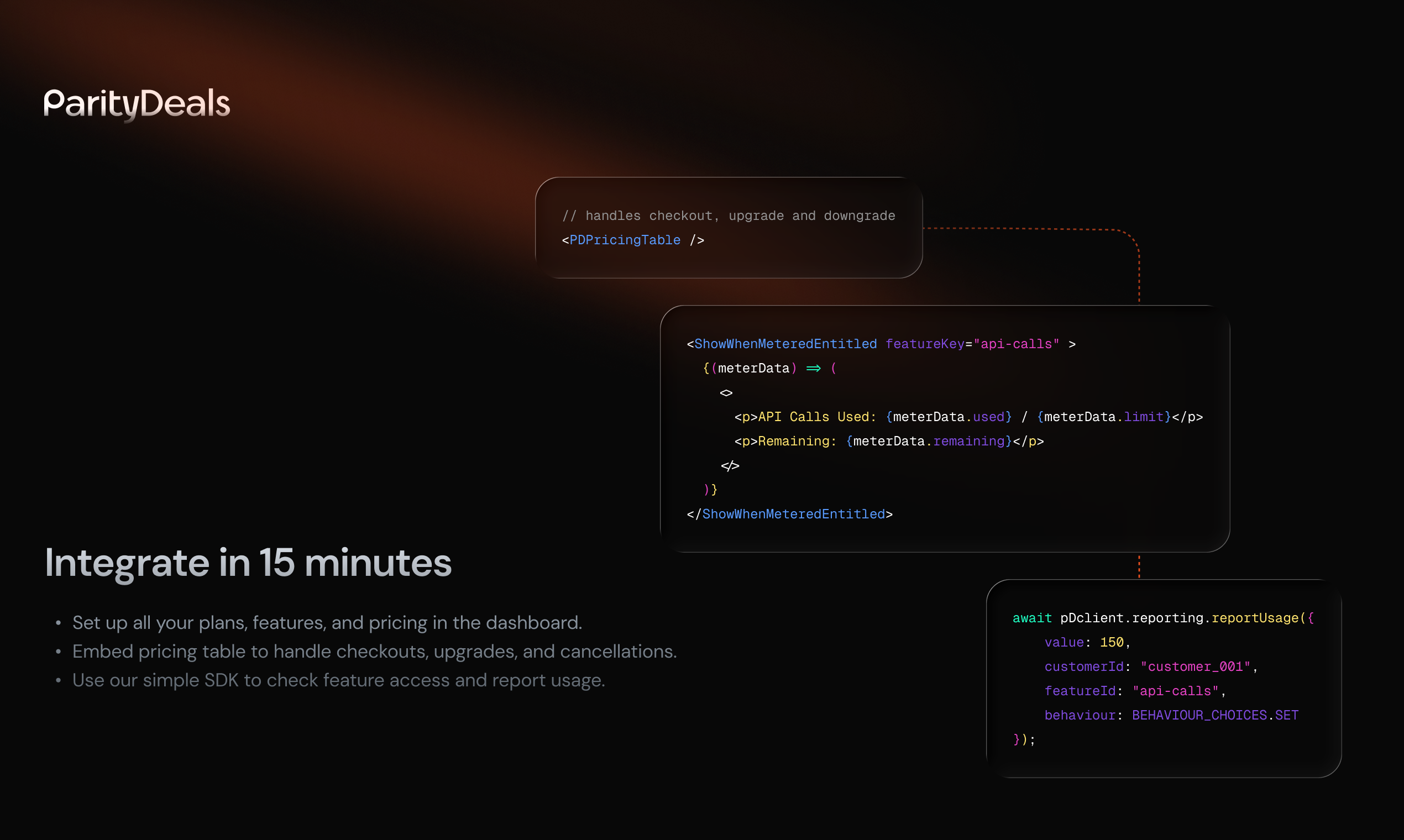Click the await keyword

click(1031, 618)
